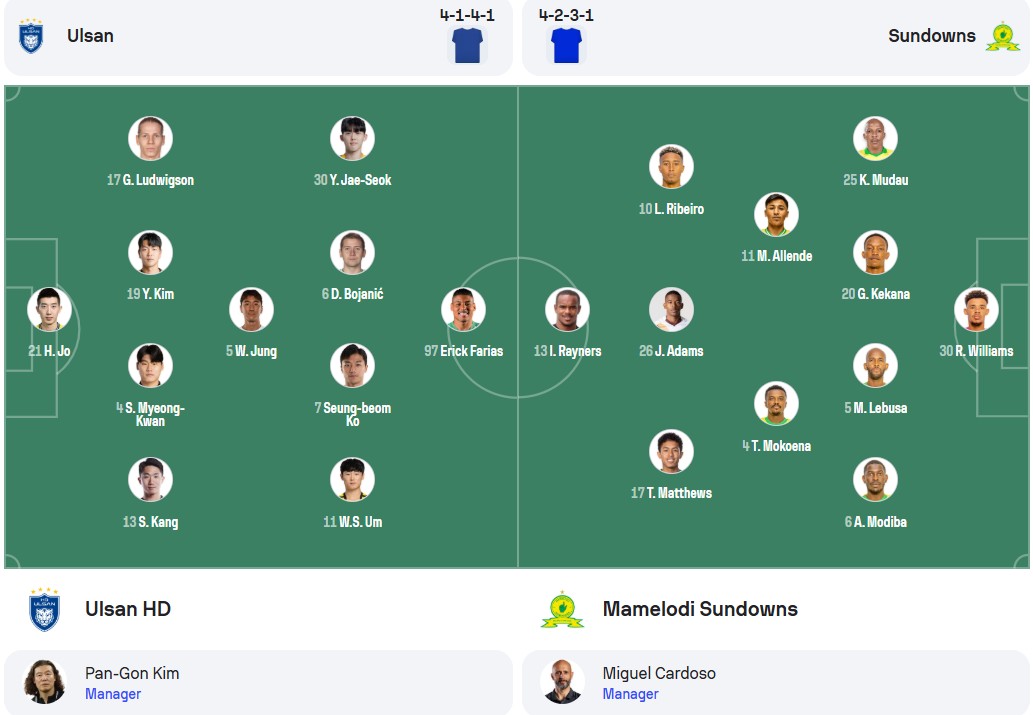Click the Ulsan club crest in header

pos(31,36)
